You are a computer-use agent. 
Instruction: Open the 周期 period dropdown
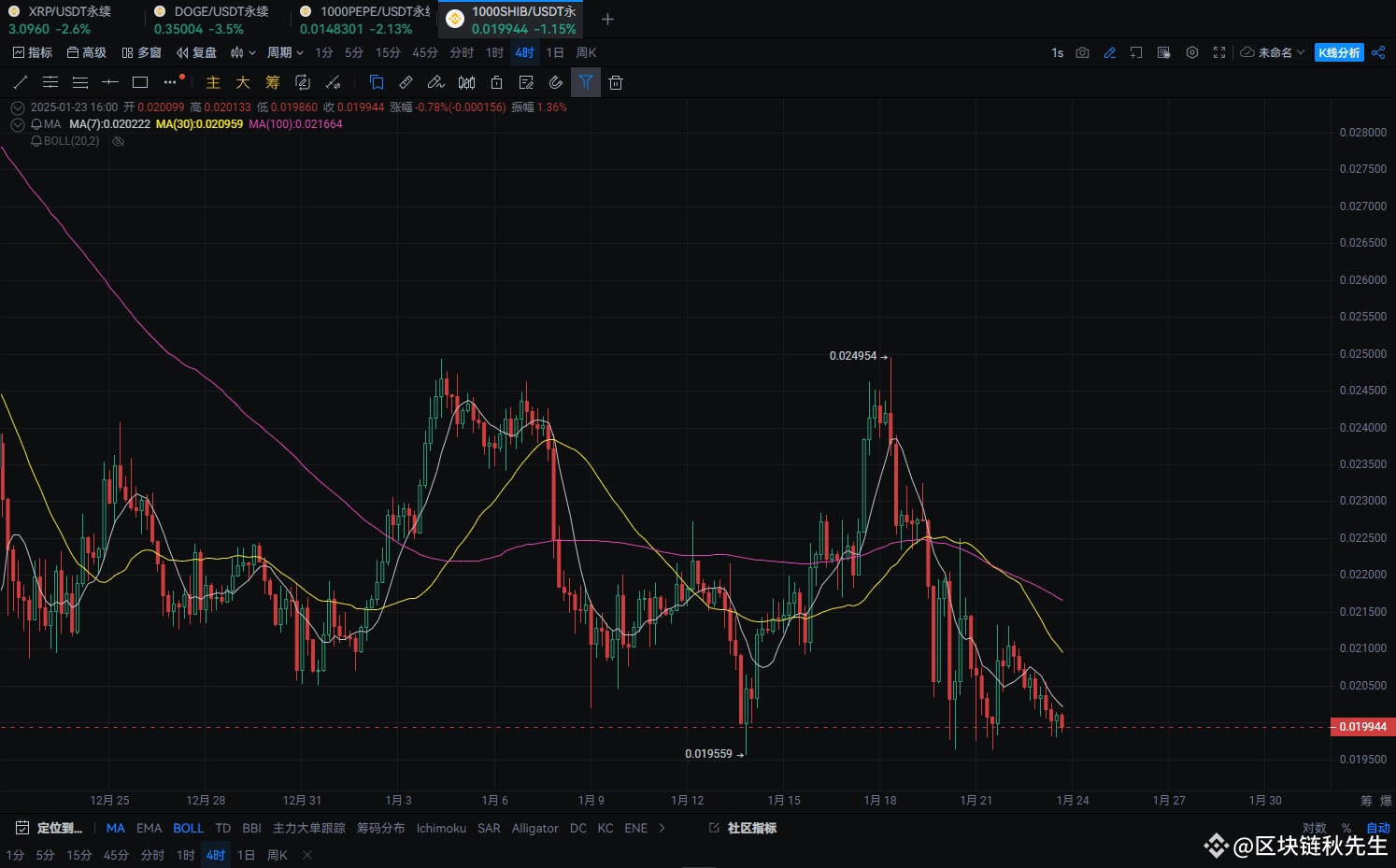click(285, 53)
